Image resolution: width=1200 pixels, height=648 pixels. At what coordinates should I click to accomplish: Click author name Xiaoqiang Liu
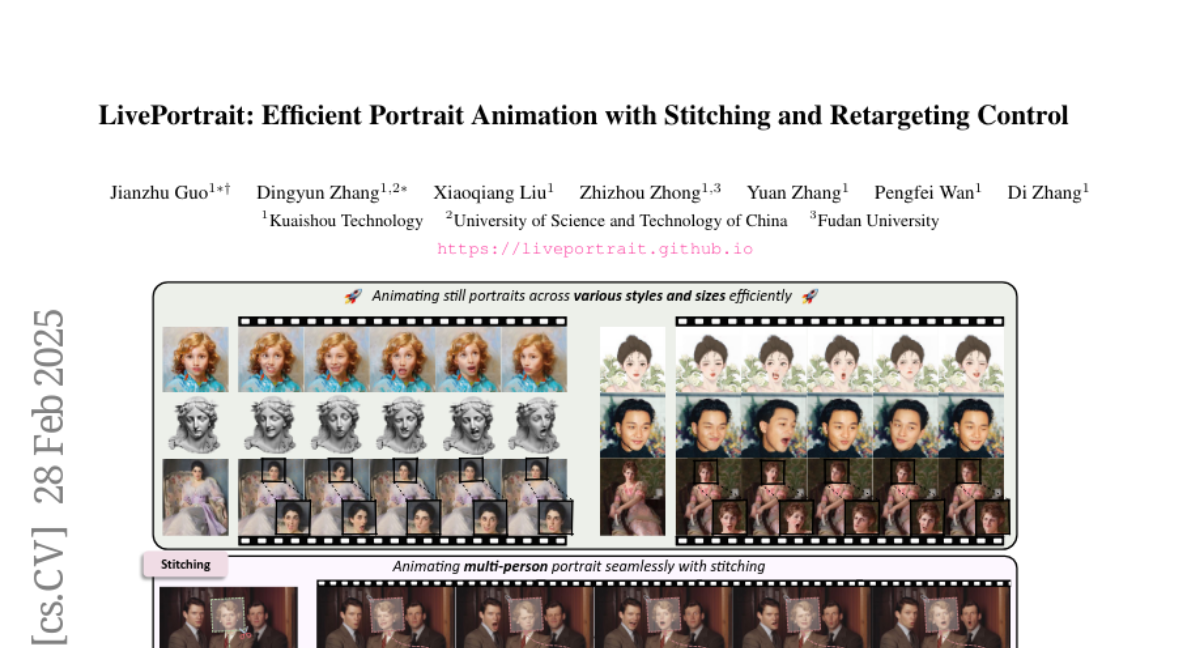491,193
